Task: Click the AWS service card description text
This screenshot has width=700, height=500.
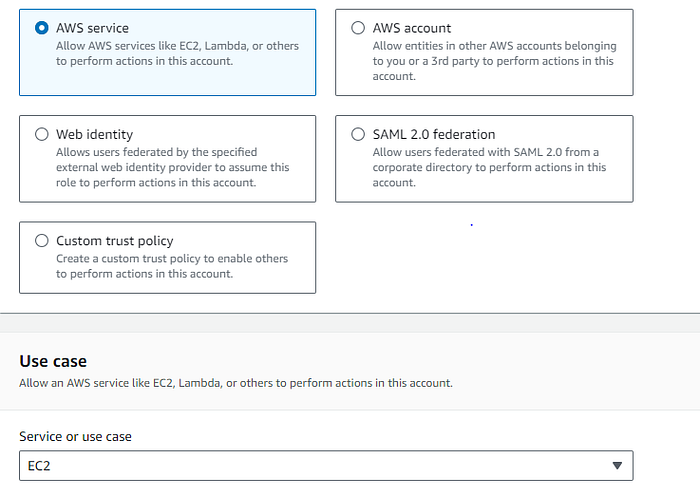Action: click(x=177, y=54)
